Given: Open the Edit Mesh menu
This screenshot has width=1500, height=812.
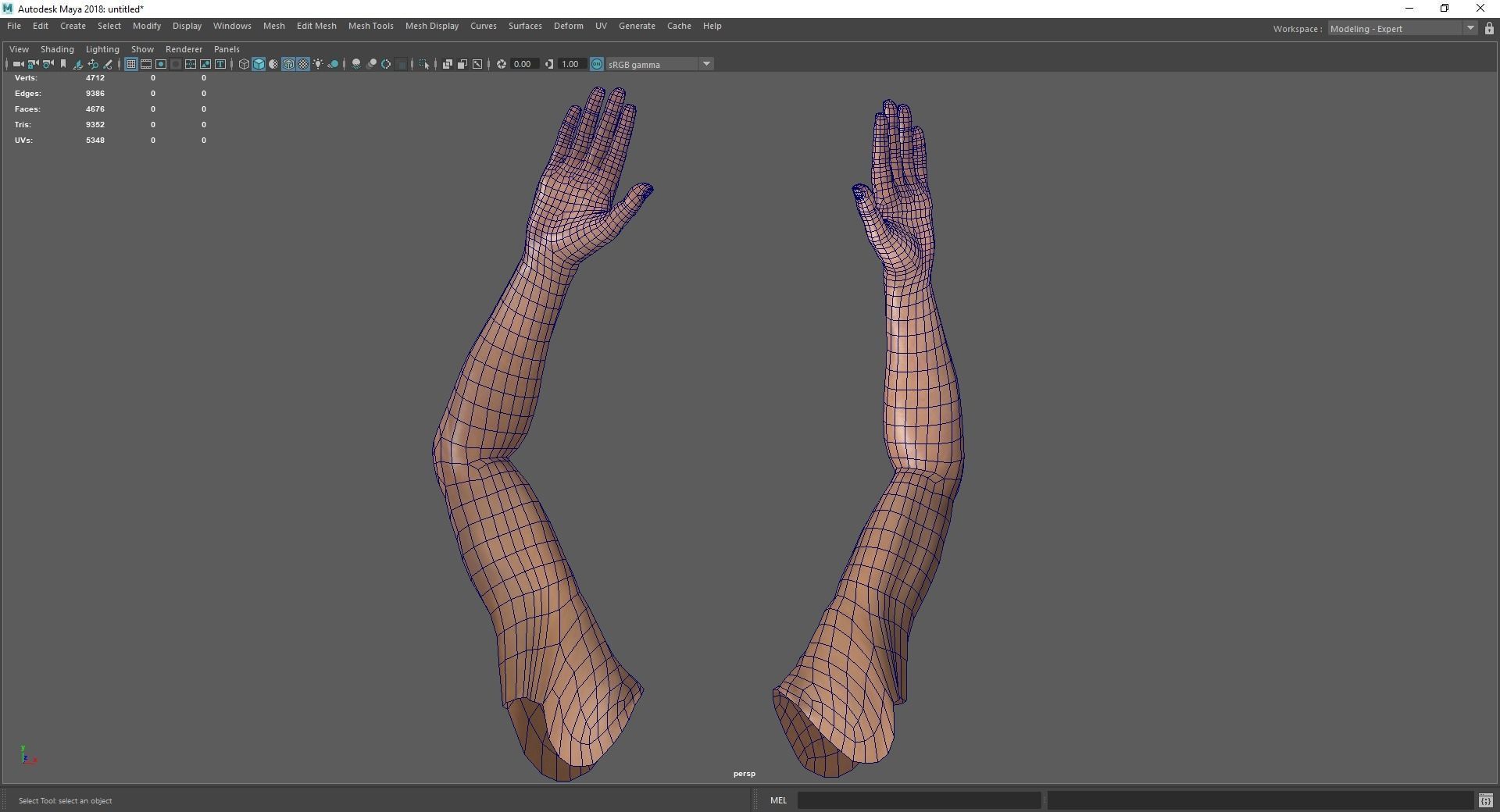Looking at the screenshot, I should coord(316,26).
